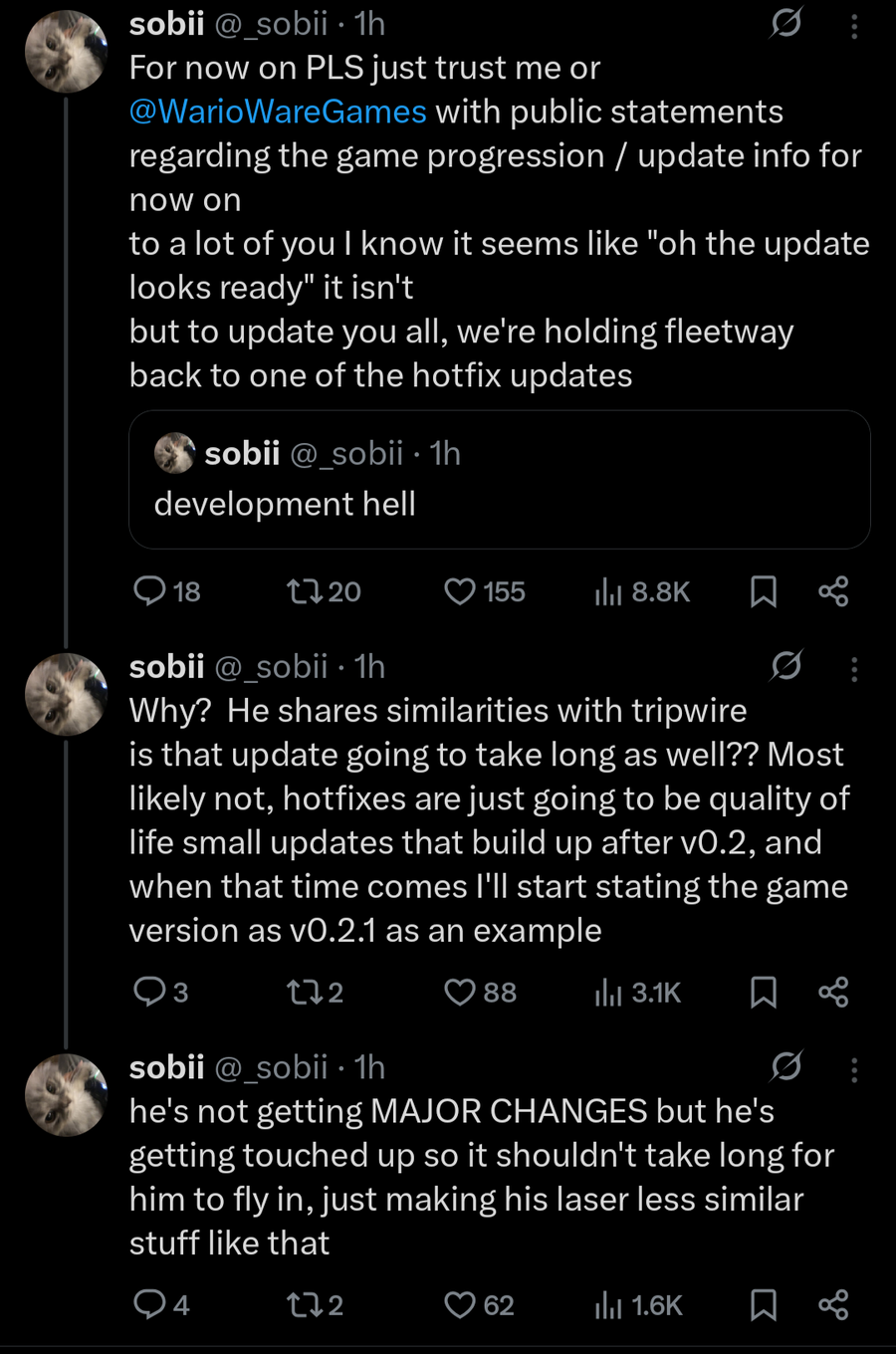This screenshot has width=896, height=1354.
Task: Bookmark the tweet about holding fleetway back
Action: pos(763,591)
